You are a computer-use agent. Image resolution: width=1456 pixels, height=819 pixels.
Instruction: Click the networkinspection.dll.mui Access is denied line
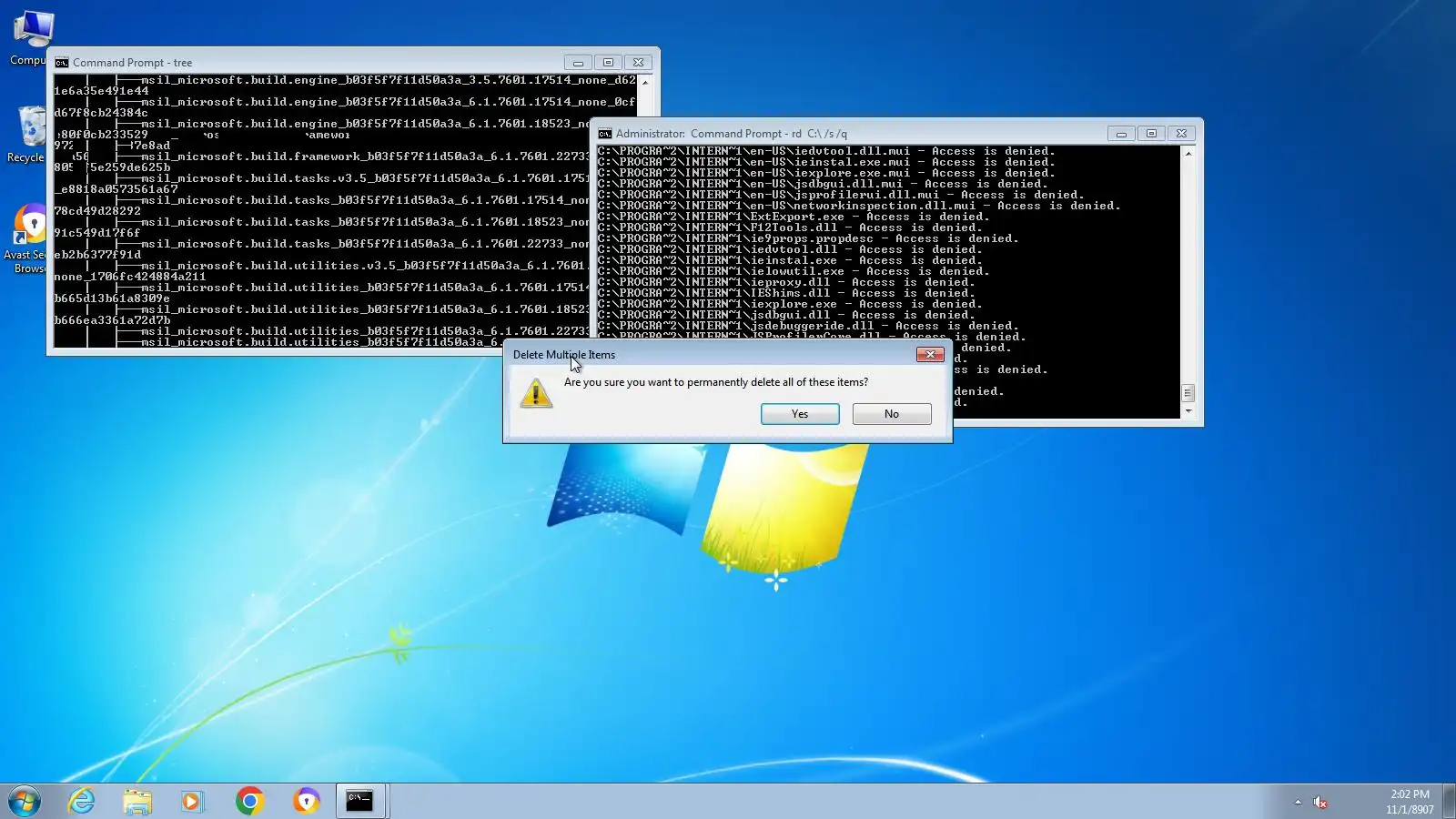pos(859,206)
